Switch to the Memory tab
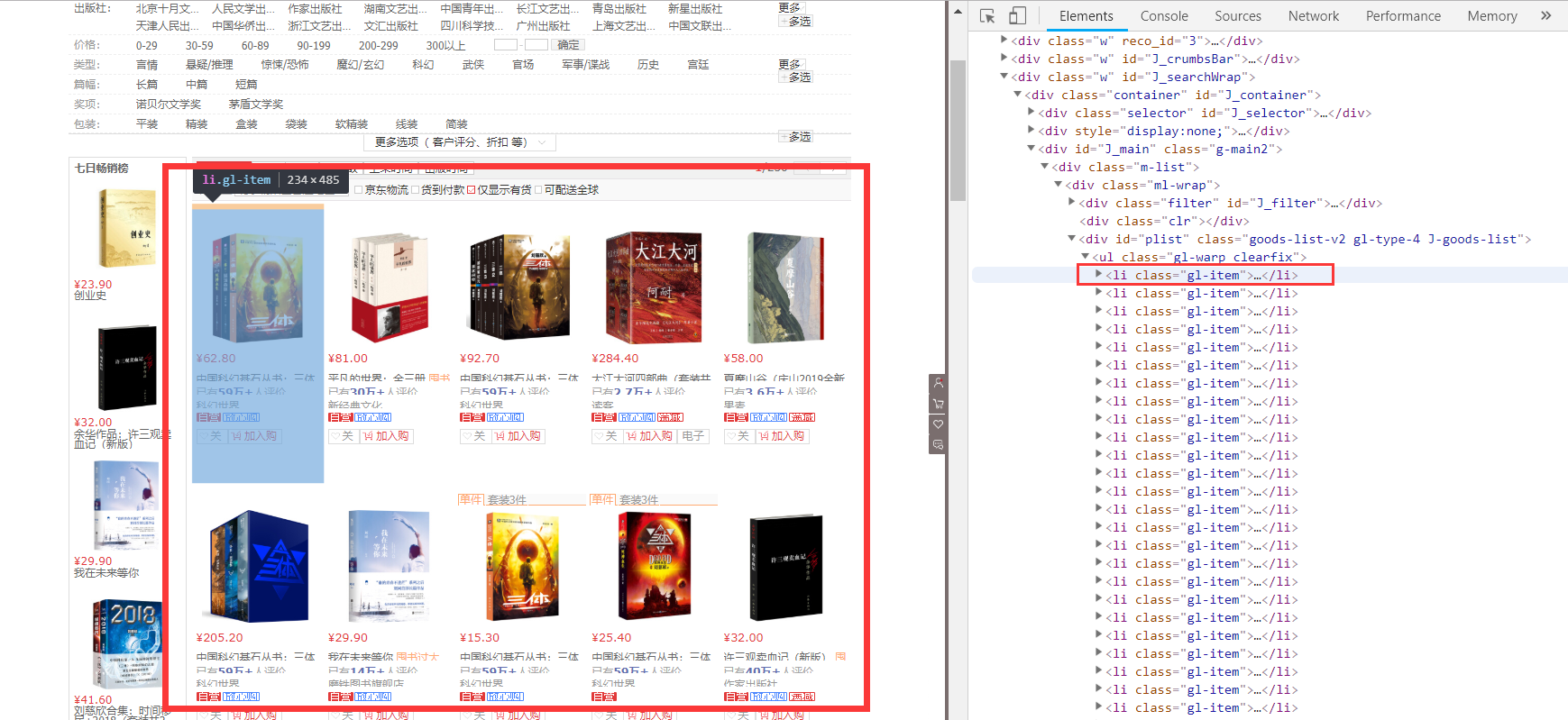Image resolution: width=1568 pixels, height=720 pixels. [1492, 16]
